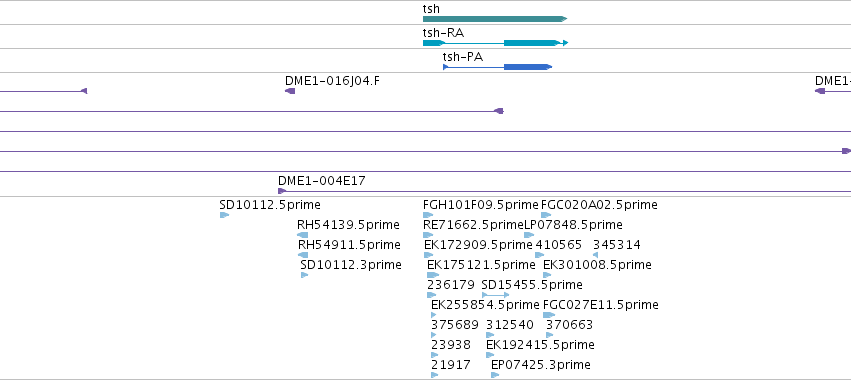
Task: Click the RH54139.5prime label
Action: [348, 225]
